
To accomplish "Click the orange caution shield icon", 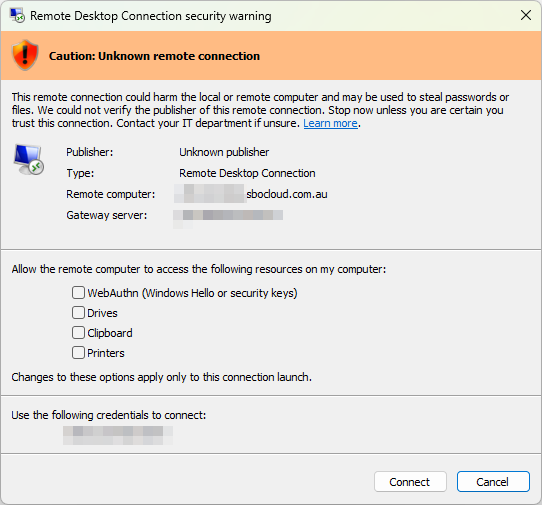I will [x=25, y=55].
